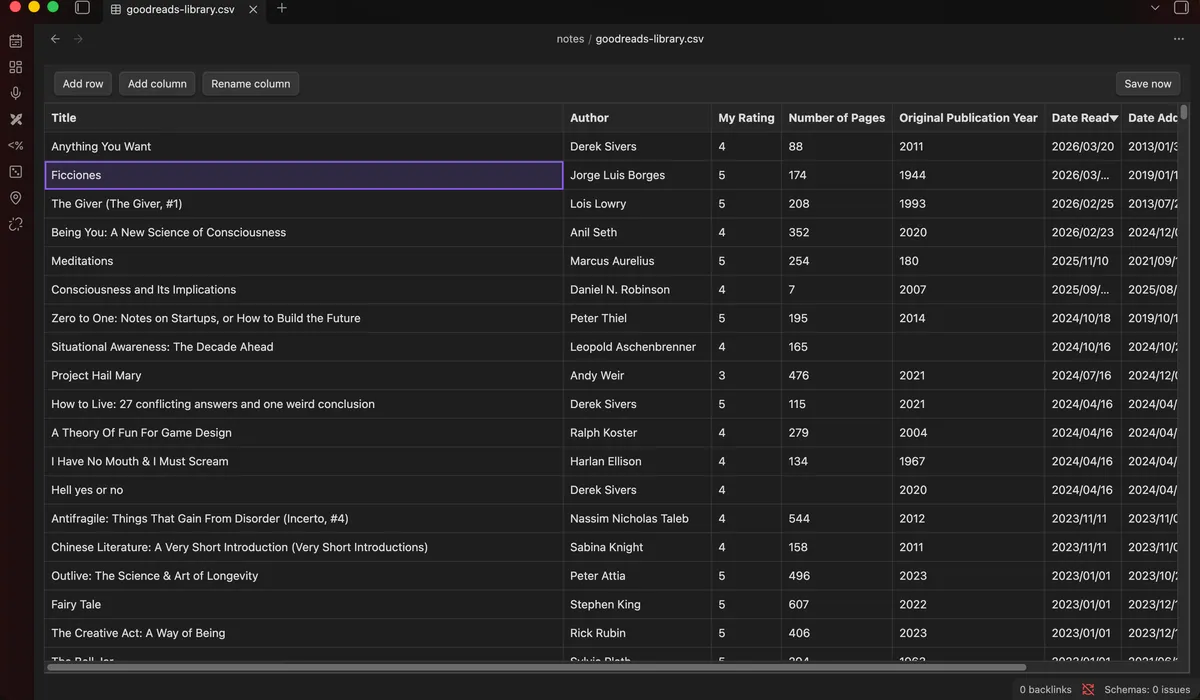Click the Save now button
This screenshot has height=700, width=1200.
pyautogui.click(x=1148, y=84)
